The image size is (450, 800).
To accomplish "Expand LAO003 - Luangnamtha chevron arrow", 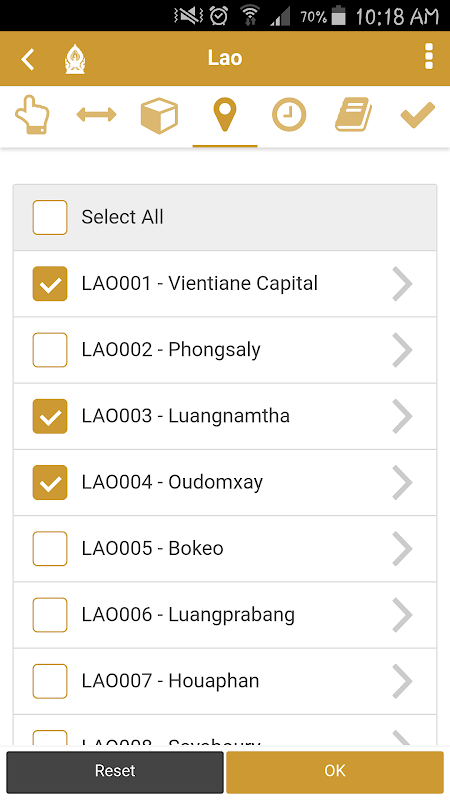I will pos(403,416).
